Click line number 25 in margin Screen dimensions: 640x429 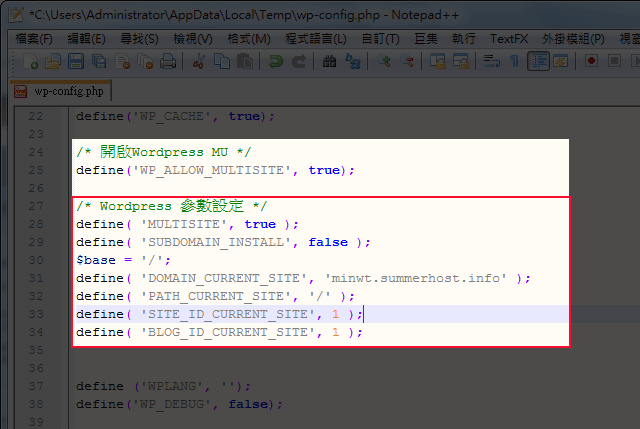36,170
